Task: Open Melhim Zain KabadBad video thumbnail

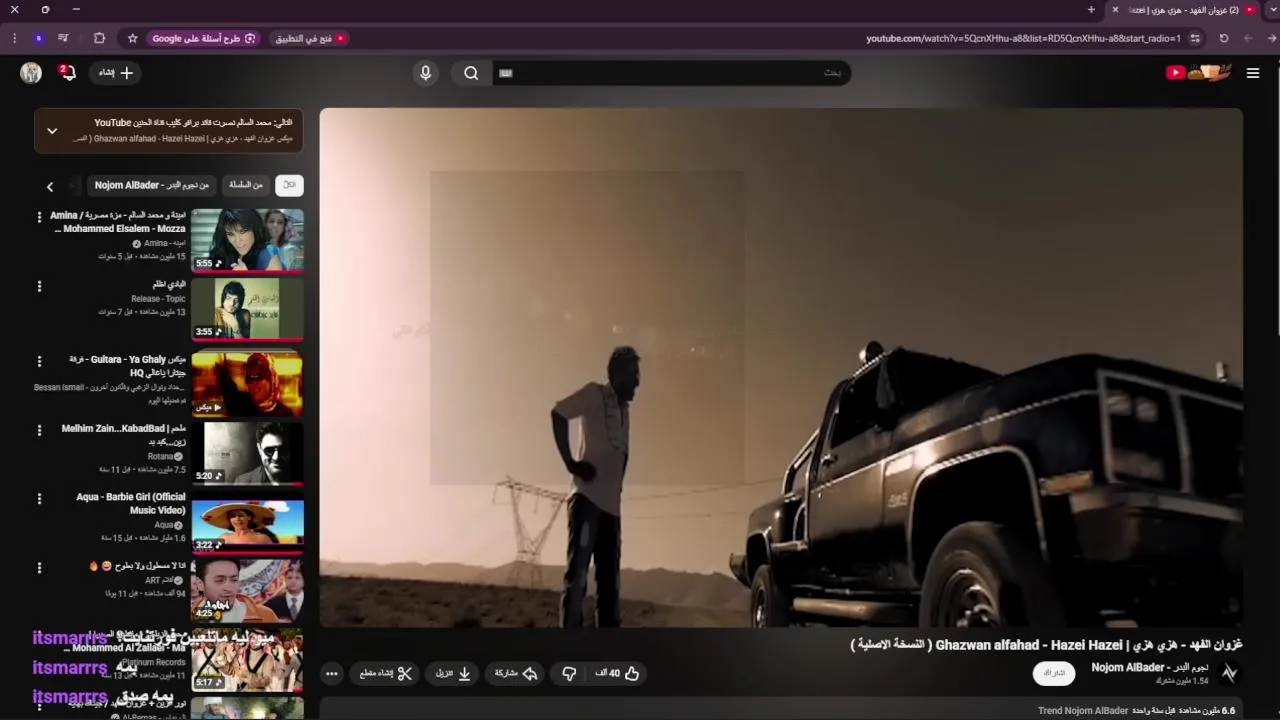Action: (247, 453)
